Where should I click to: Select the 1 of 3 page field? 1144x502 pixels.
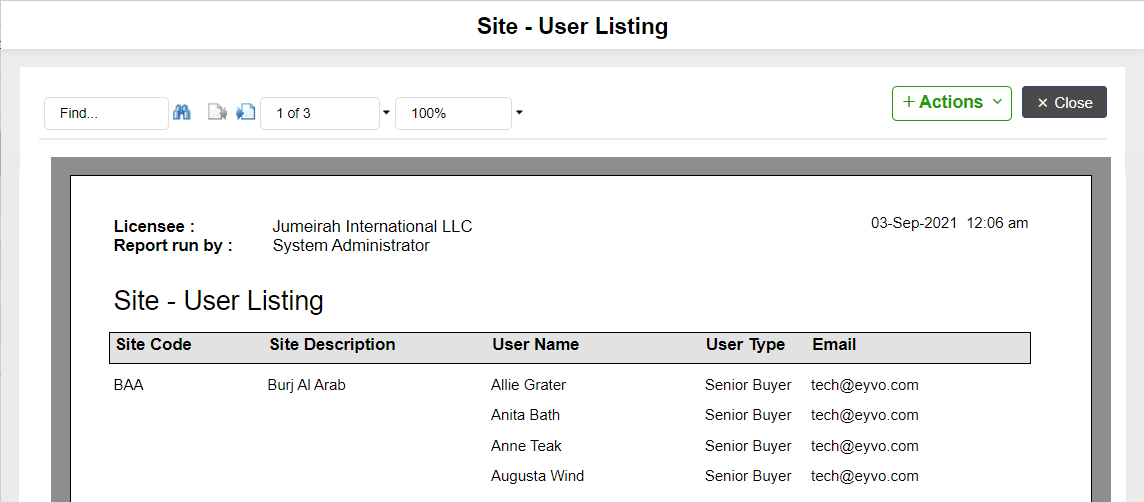pos(320,114)
